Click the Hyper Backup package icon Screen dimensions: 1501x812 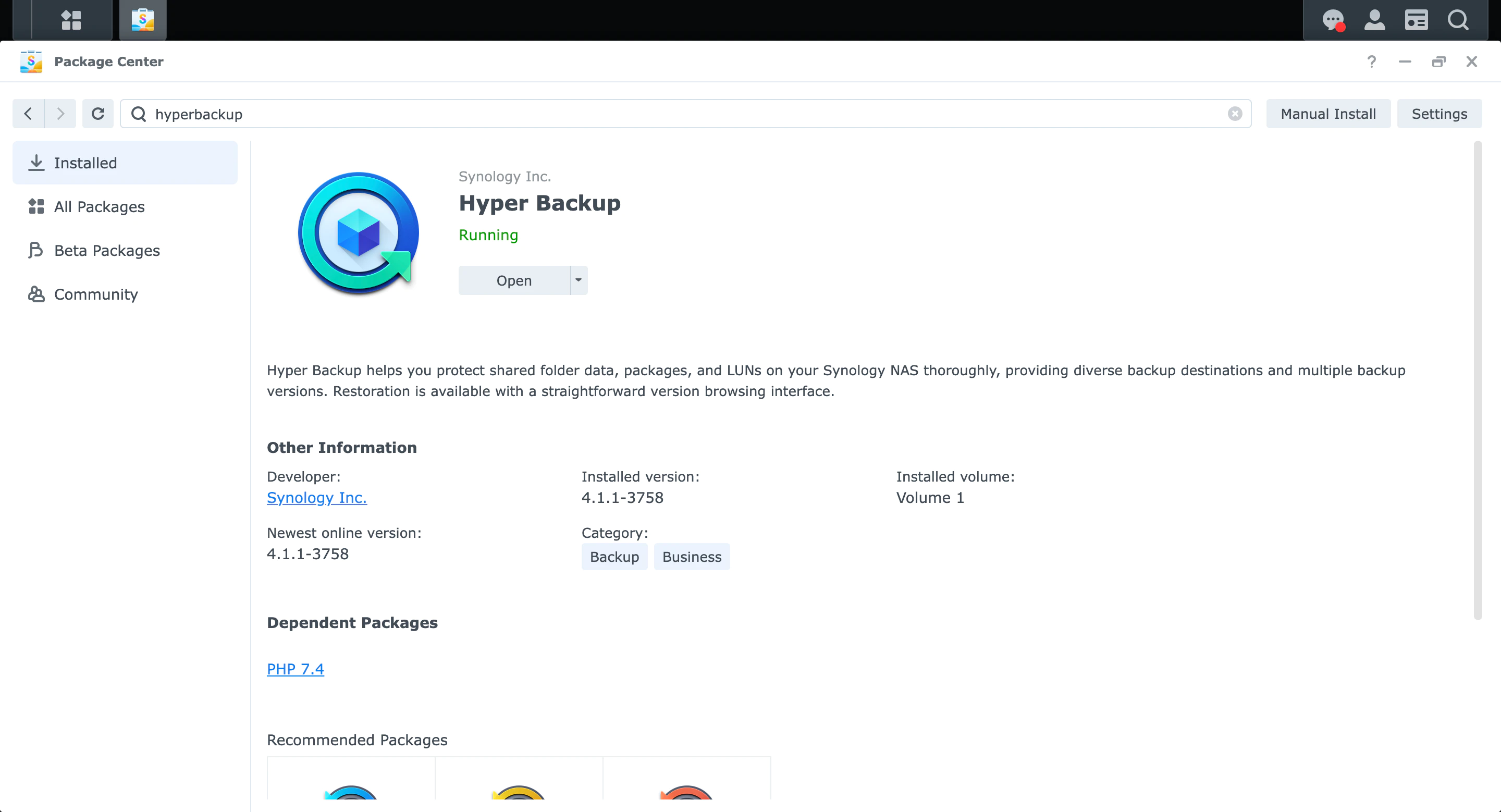(x=359, y=233)
